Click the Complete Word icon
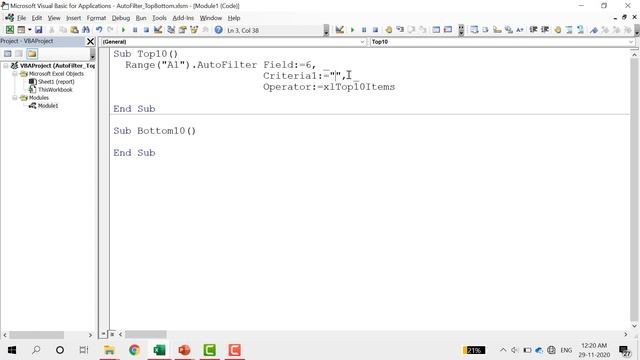The height and width of the screenshot is (360, 640). coord(520,30)
